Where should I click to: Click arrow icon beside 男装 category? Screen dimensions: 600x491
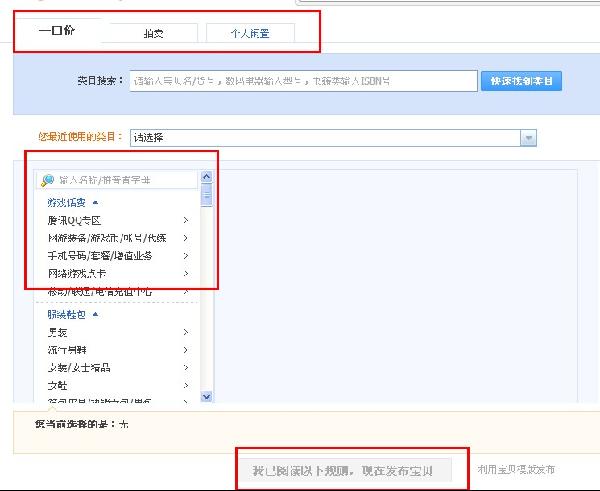coord(186,332)
